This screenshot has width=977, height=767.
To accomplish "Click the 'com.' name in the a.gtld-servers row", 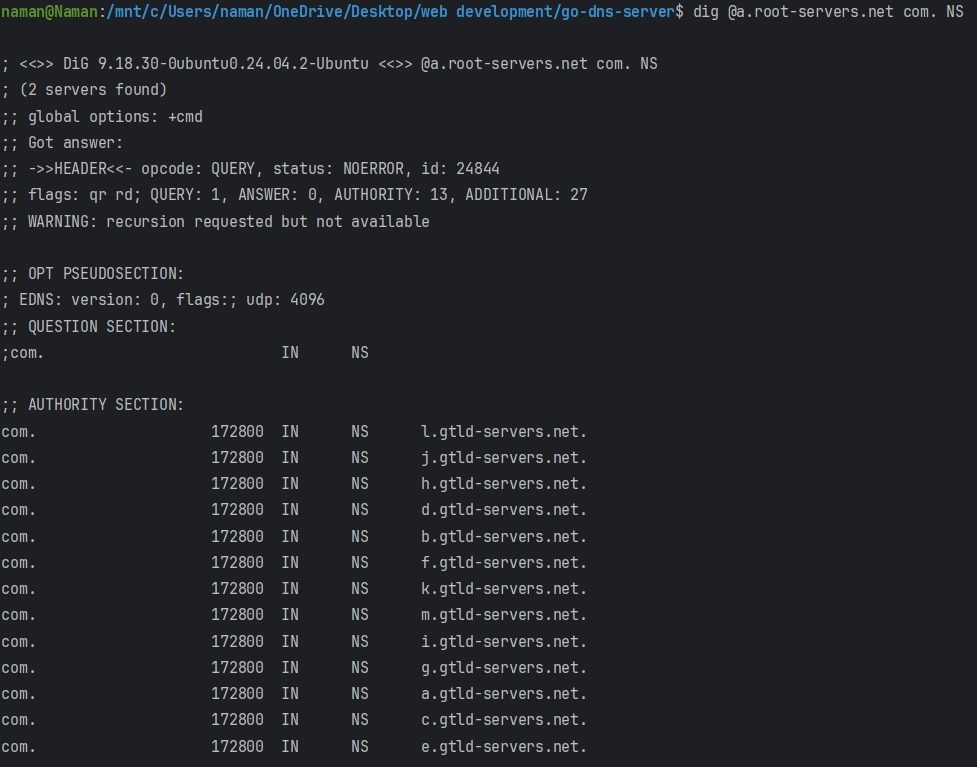I will [x=19, y=694].
